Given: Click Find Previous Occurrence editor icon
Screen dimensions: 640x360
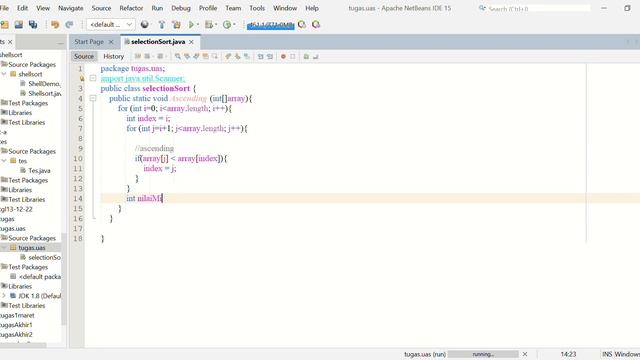Looking at the screenshot, I should (x=187, y=56).
